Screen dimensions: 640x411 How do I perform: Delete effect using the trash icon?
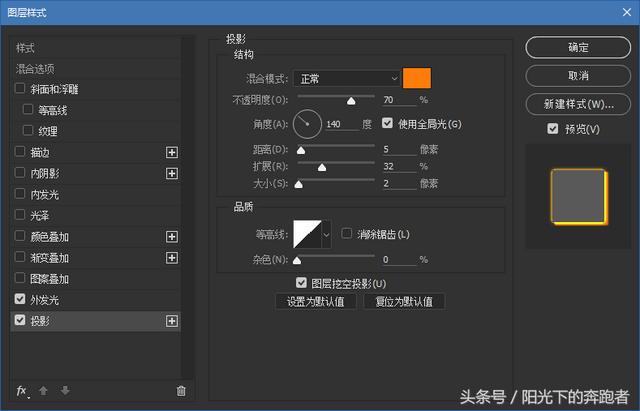click(181, 391)
